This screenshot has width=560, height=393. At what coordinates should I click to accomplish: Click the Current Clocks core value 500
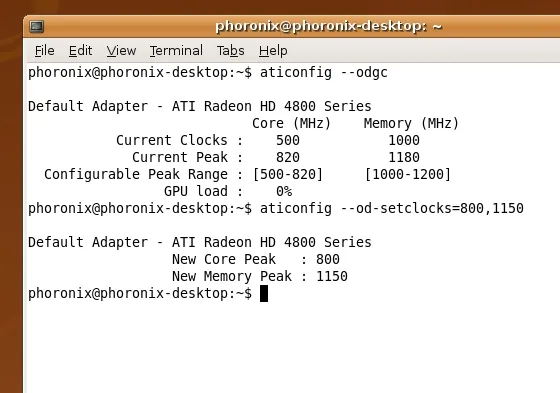tap(288, 140)
